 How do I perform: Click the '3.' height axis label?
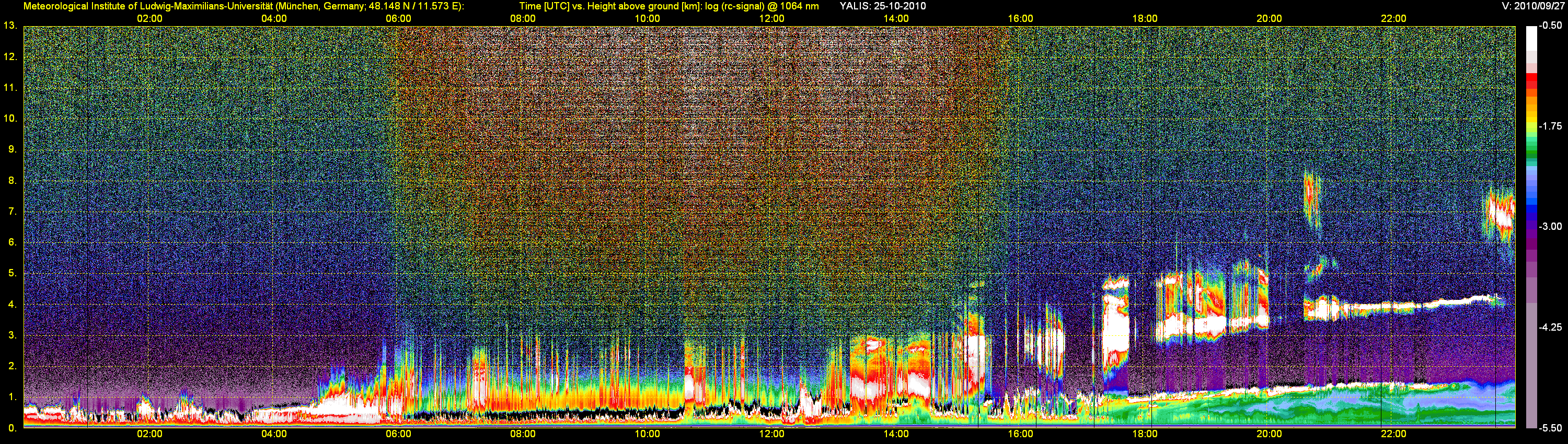[x=12, y=335]
